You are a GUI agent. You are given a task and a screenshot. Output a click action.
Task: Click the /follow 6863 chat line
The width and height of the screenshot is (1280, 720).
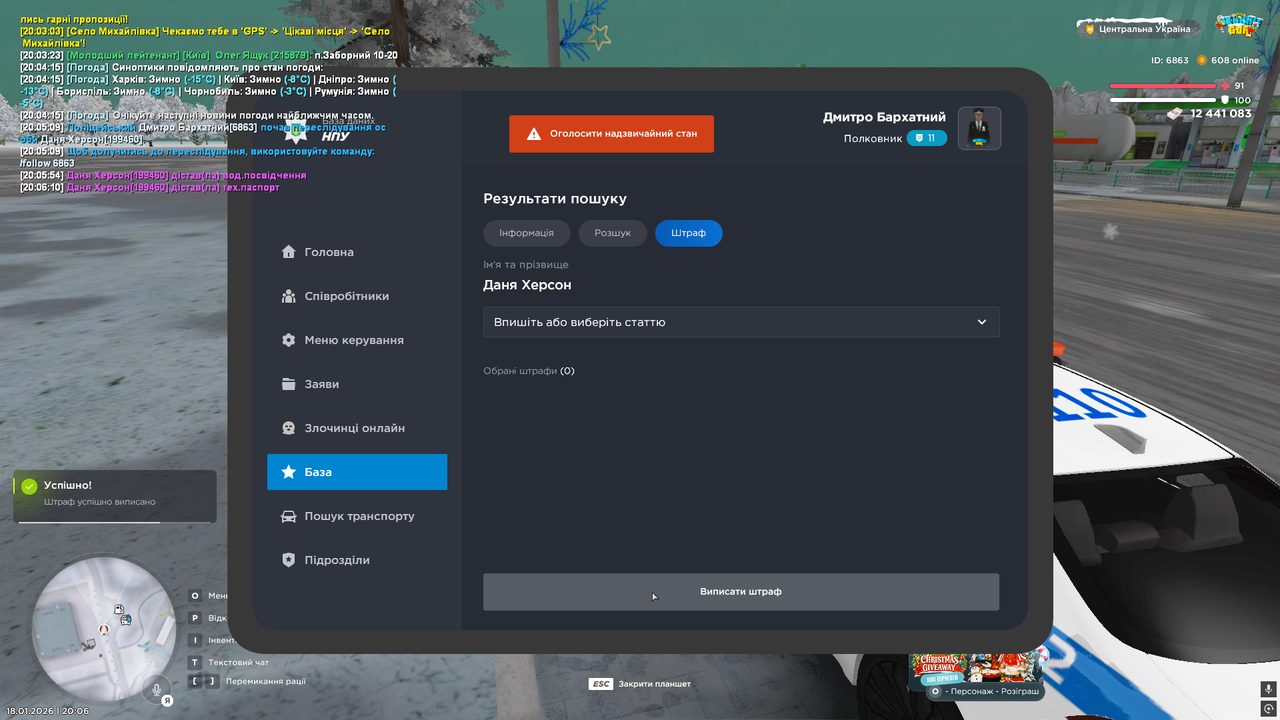pos(47,163)
